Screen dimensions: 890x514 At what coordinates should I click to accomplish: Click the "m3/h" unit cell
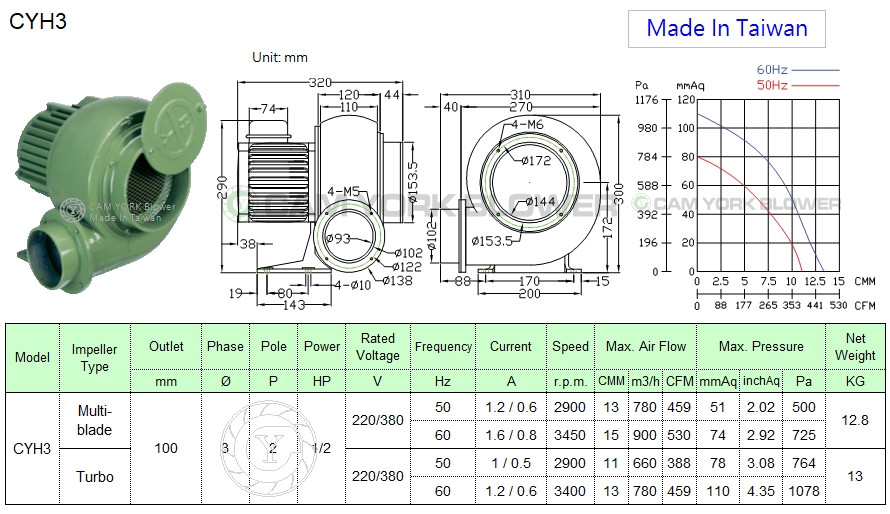click(x=646, y=381)
